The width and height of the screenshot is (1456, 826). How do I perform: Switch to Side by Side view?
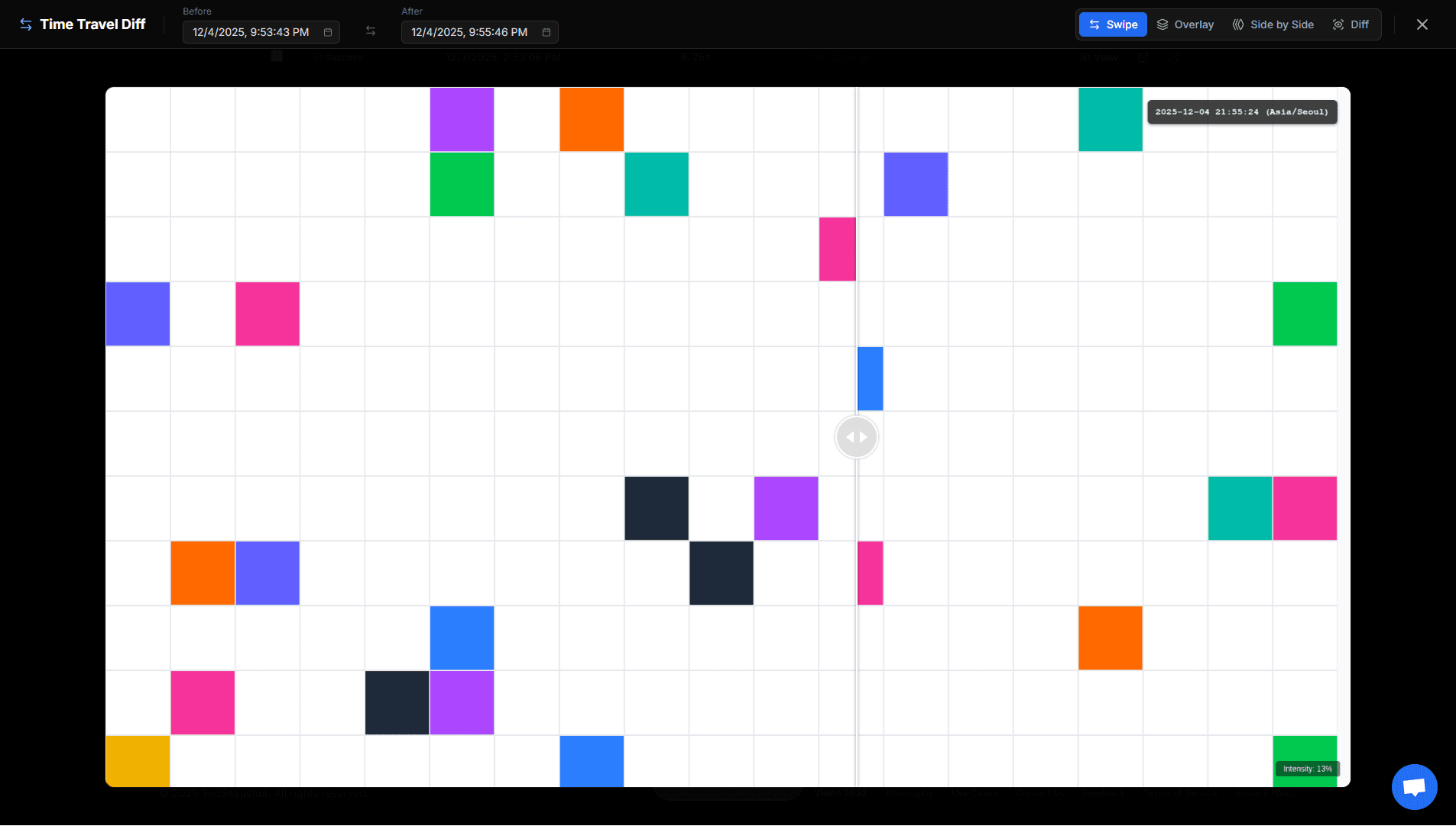coord(1273,24)
